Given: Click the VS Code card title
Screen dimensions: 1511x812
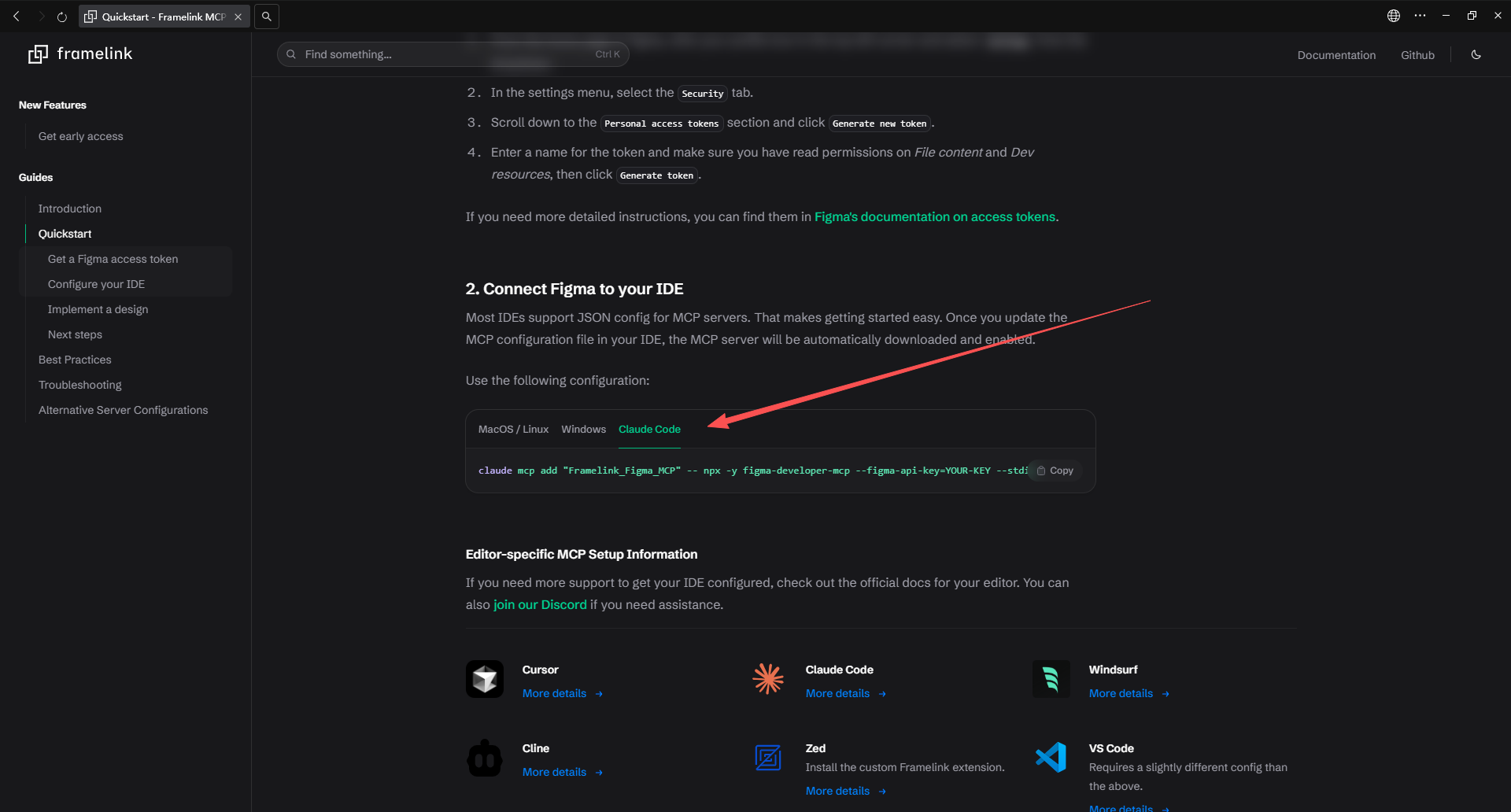Looking at the screenshot, I should pos(1111,748).
